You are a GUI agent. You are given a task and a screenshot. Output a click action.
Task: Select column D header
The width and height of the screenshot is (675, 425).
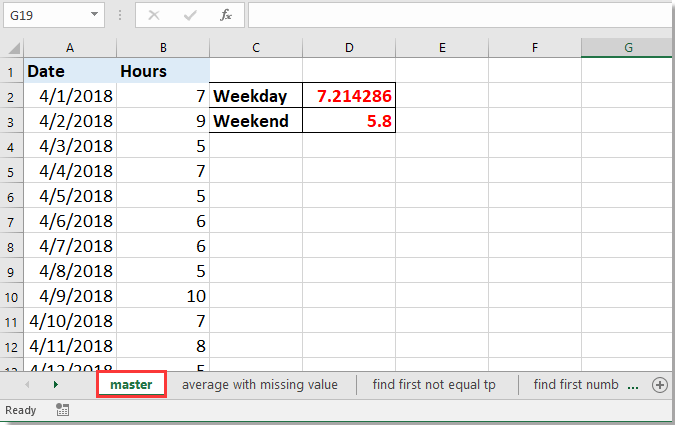tap(349, 47)
